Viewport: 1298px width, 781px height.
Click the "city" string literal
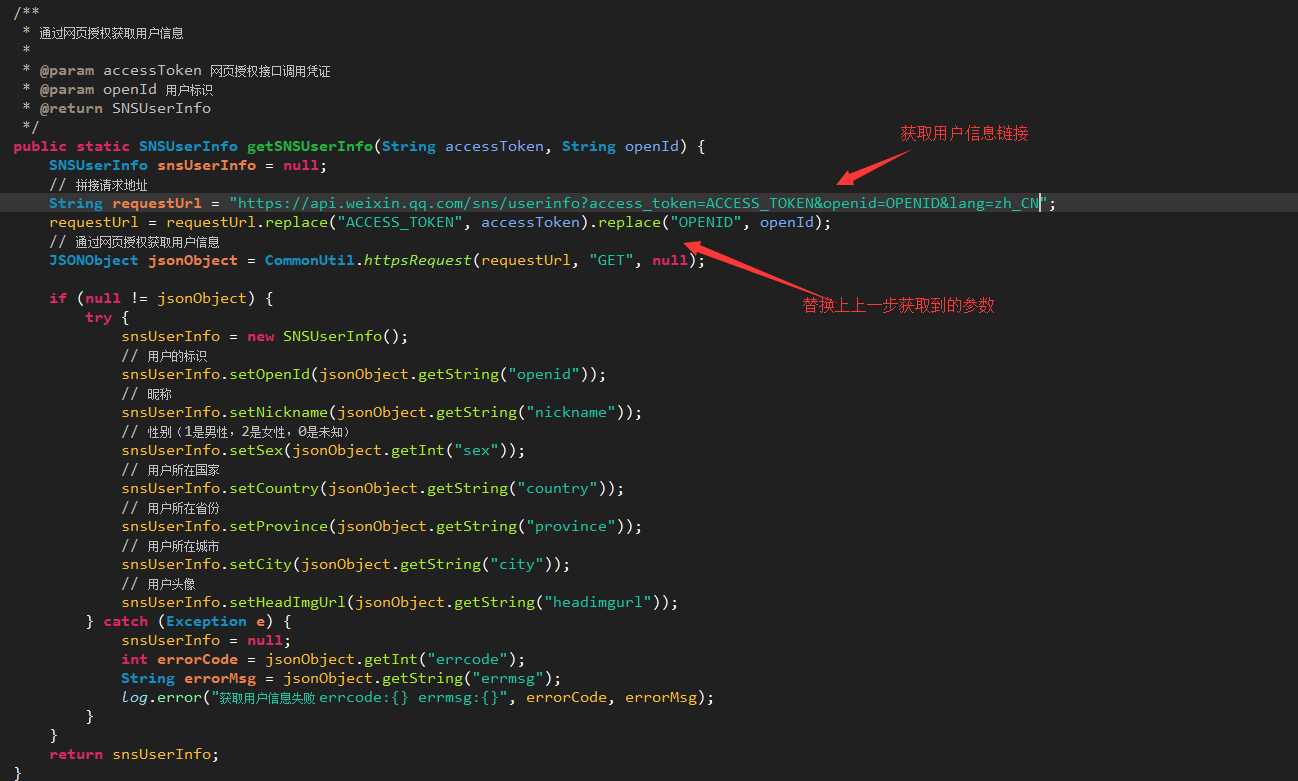[517, 564]
